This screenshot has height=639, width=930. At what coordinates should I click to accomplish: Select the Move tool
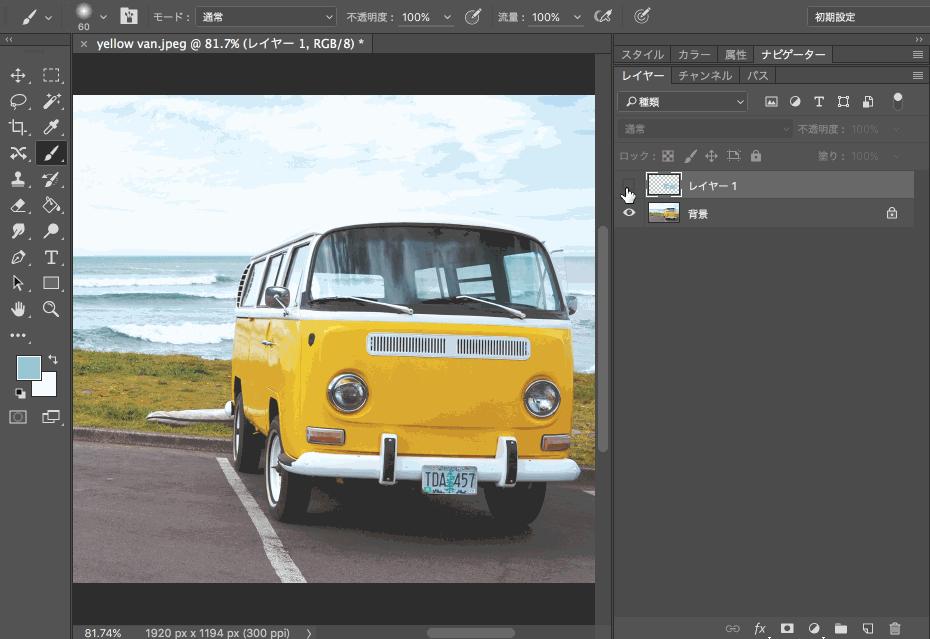tap(18, 76)
